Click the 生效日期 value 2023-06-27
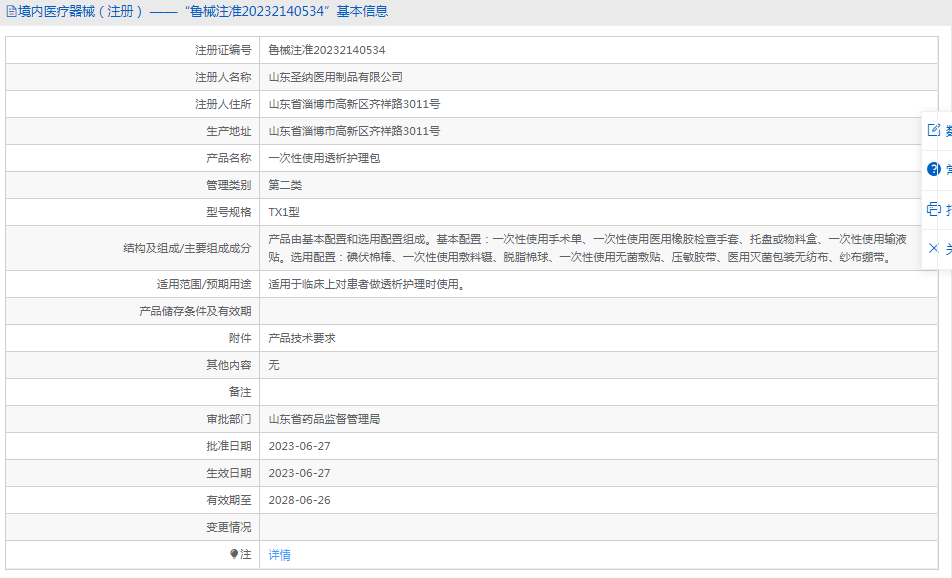Image resolution: width=952 pixels, height=578 pixels. tap(299, 473)
